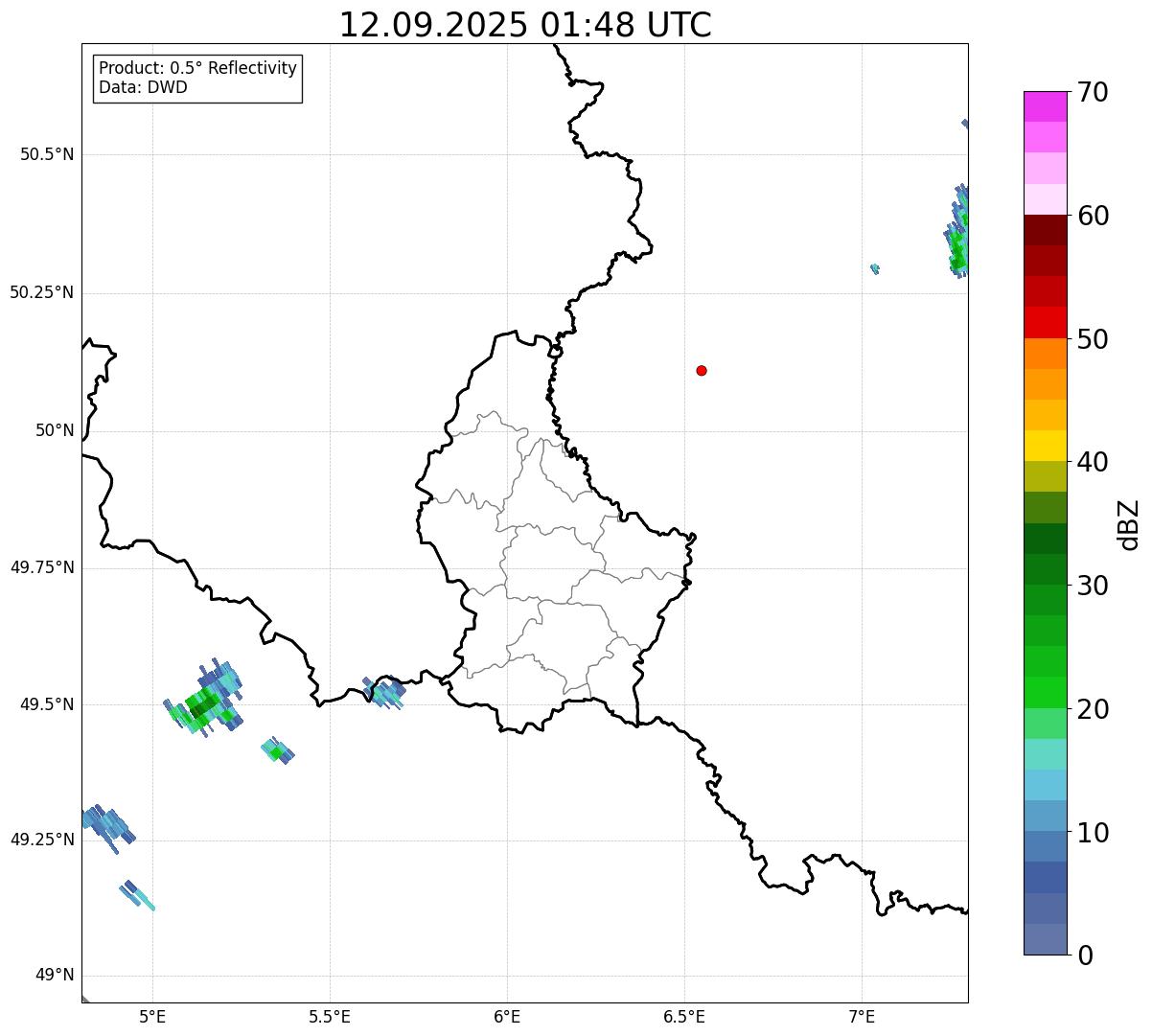Click the olive-yellow swatch just below 40 dBZ
Image resolution: width=1152 pixels, height=1036 pixels.
click(1045, 476)
